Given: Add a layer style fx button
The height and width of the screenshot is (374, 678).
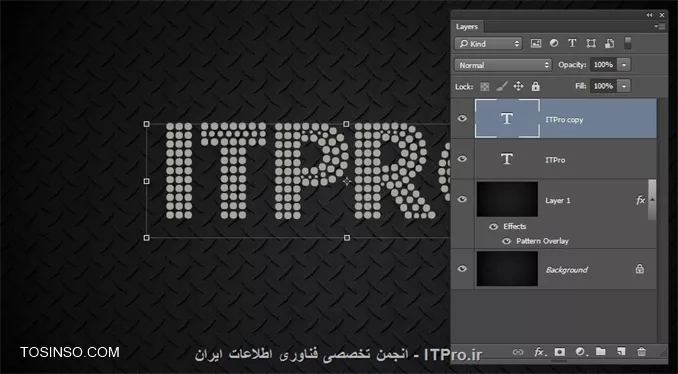Looking at the screenshot, I should (x=539, y=352).
